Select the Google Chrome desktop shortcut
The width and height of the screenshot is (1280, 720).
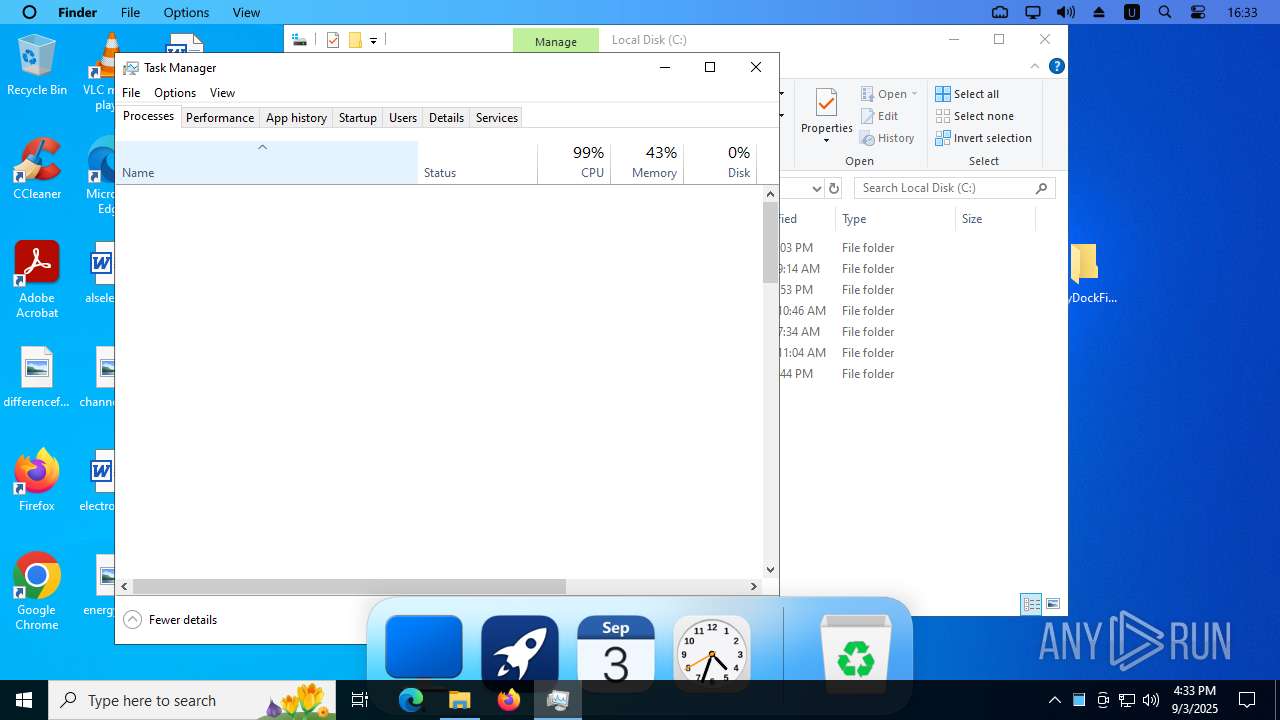(x=37, y=592)
